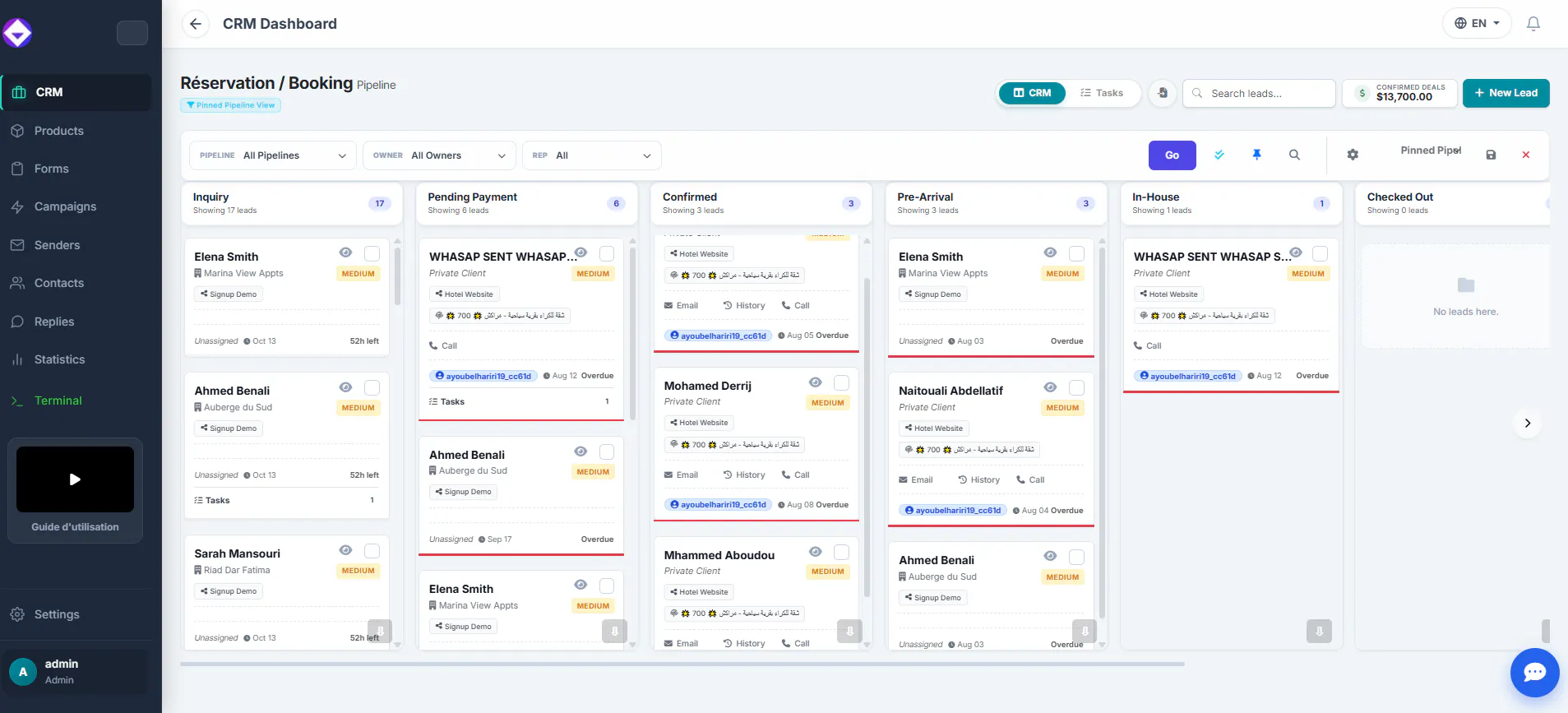
Task: Click the Pinned Pipeline View badge
Action: click(x=231, y=105)
